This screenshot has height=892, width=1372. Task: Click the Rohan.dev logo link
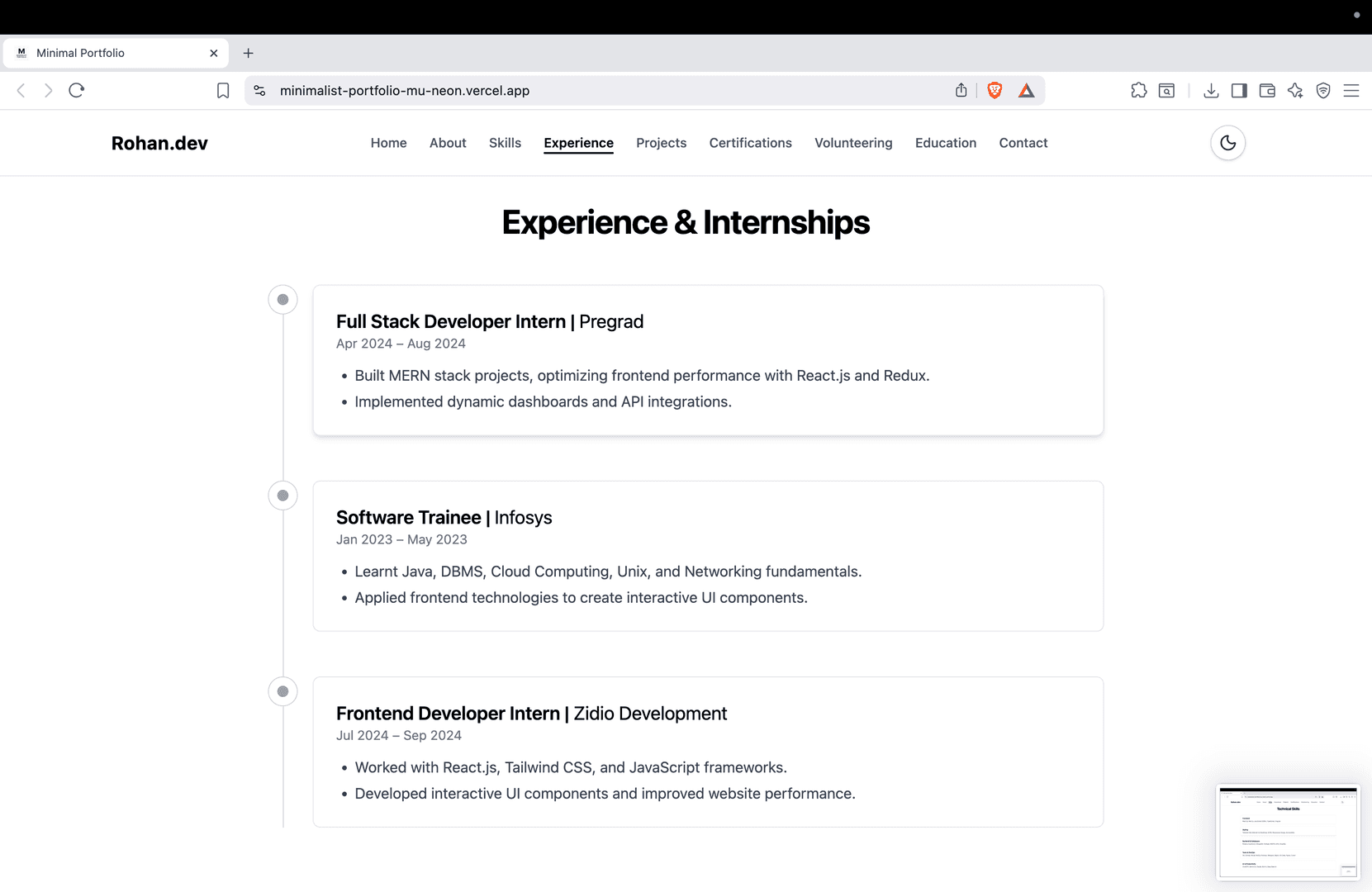[159, 143]
